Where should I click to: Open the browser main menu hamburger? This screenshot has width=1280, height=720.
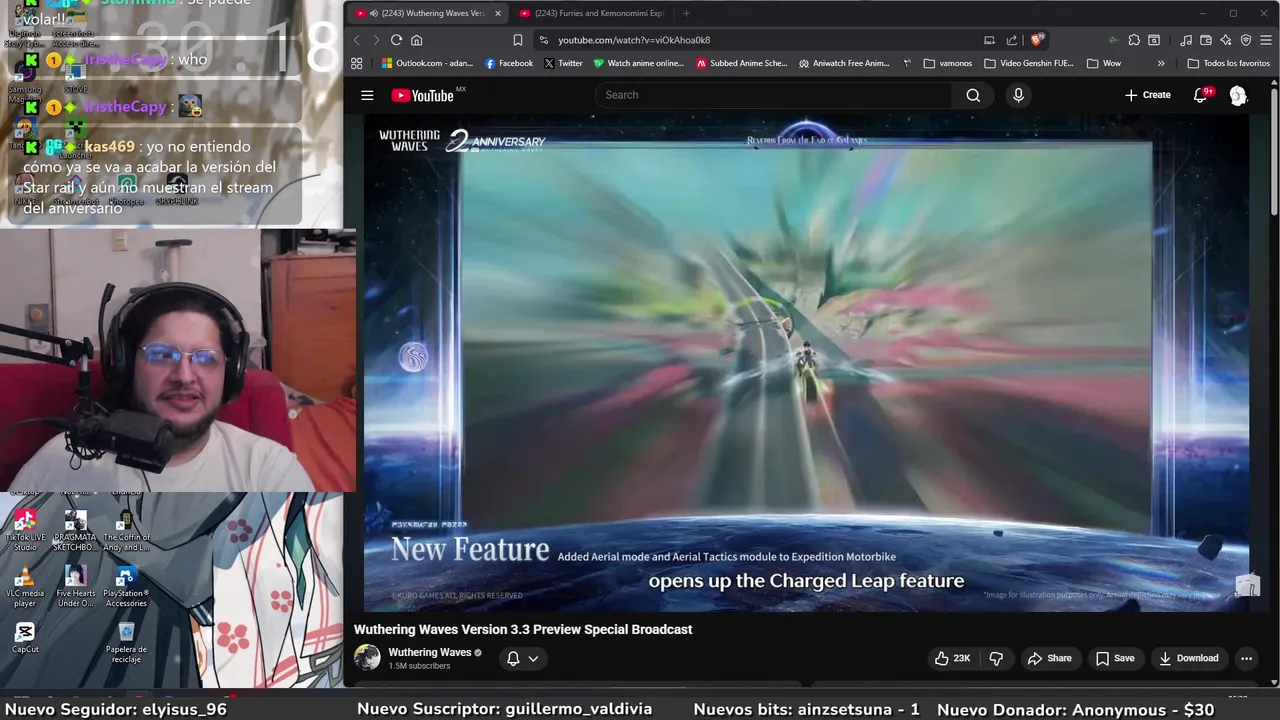(x=1266, y=40)
